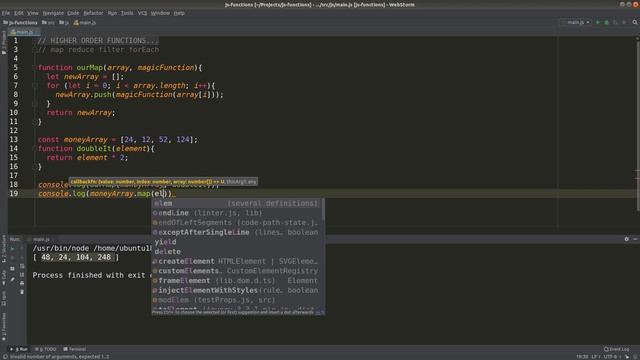Open the npm sidebar tab
640x360 pixels.
pos(4,299)
